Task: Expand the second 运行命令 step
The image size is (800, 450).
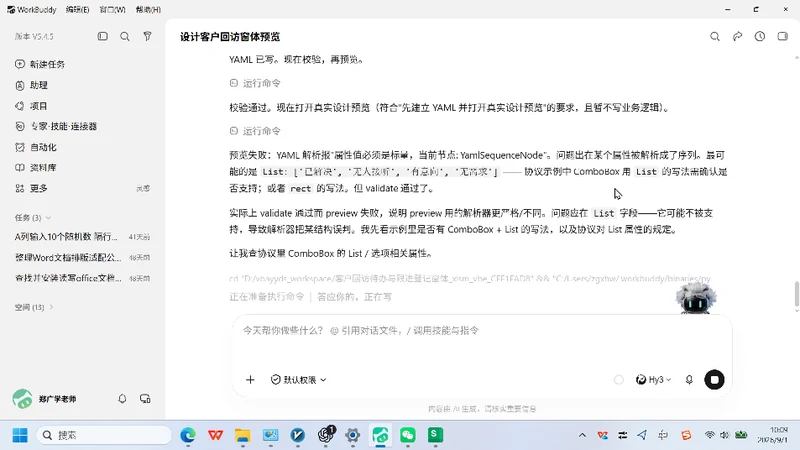Action: pyautogui.click(x=255, y=131)
